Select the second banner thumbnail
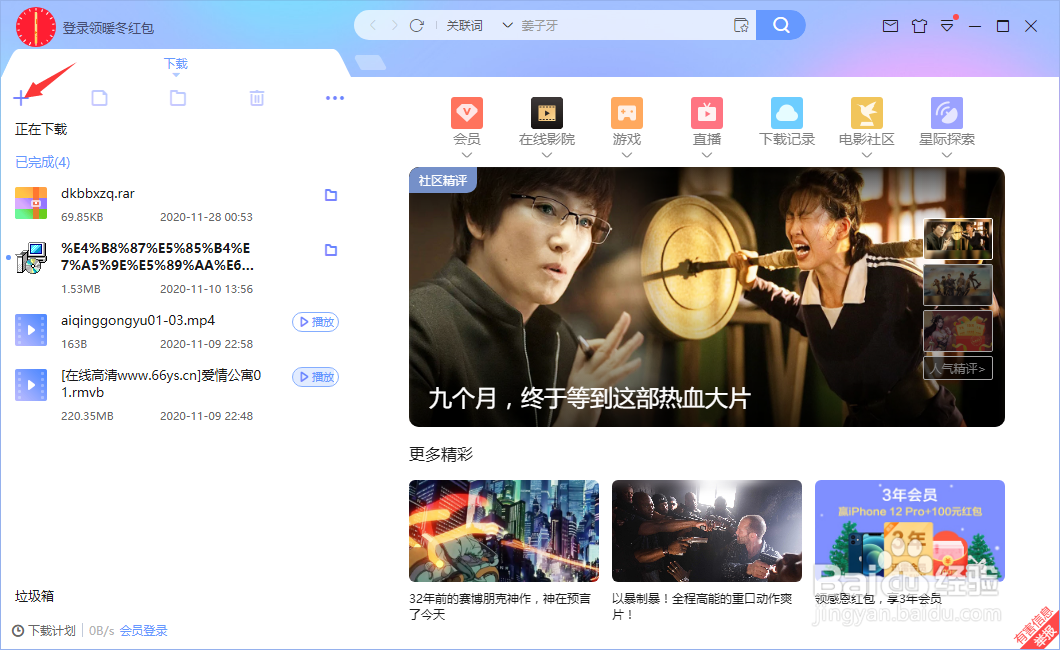This screenshot has height=650, width=1060. (958, 284)
